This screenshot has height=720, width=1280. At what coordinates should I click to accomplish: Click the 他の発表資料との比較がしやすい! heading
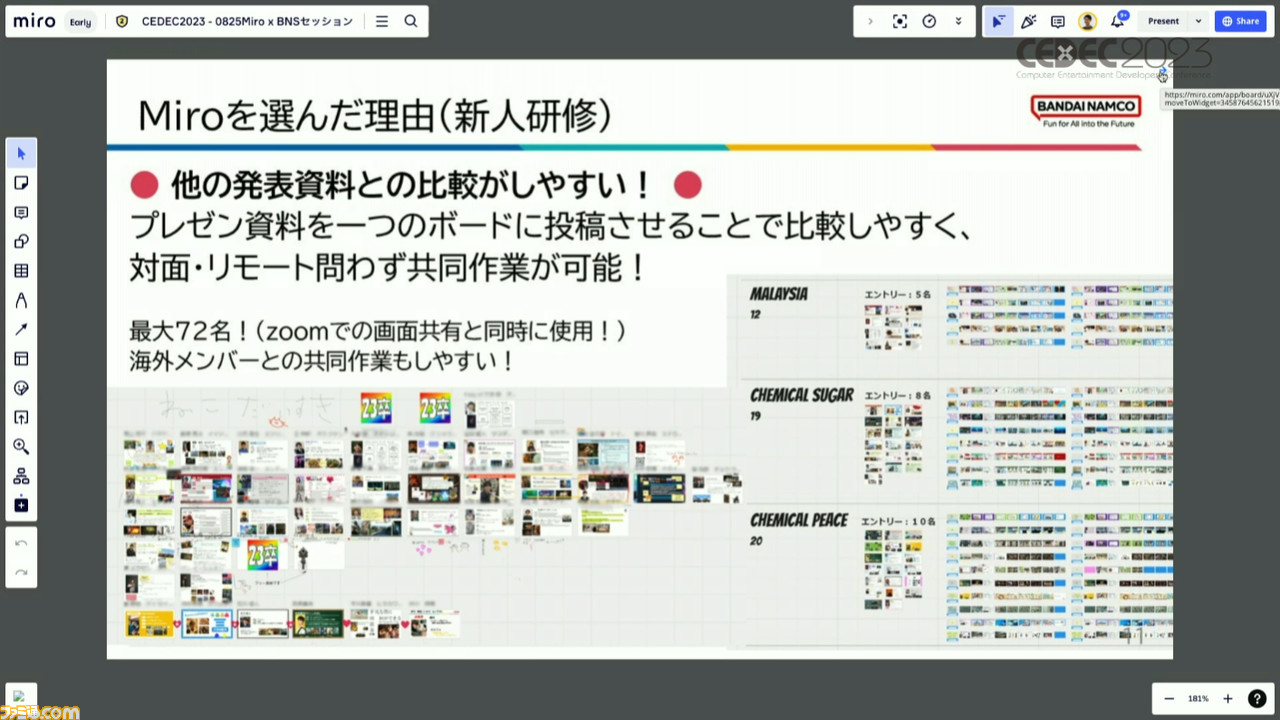point(411,185)
